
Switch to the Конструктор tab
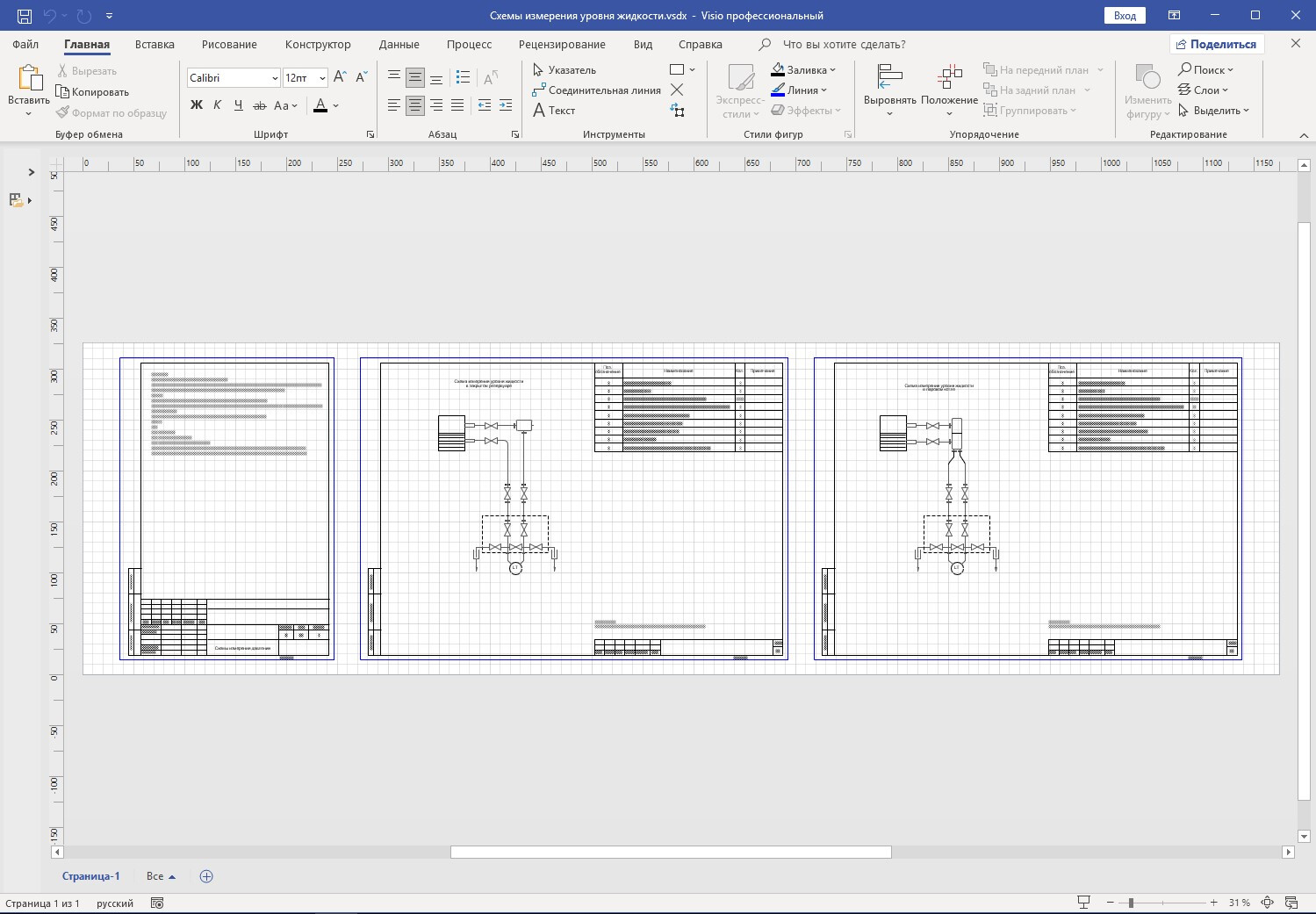tap(318, 45)
